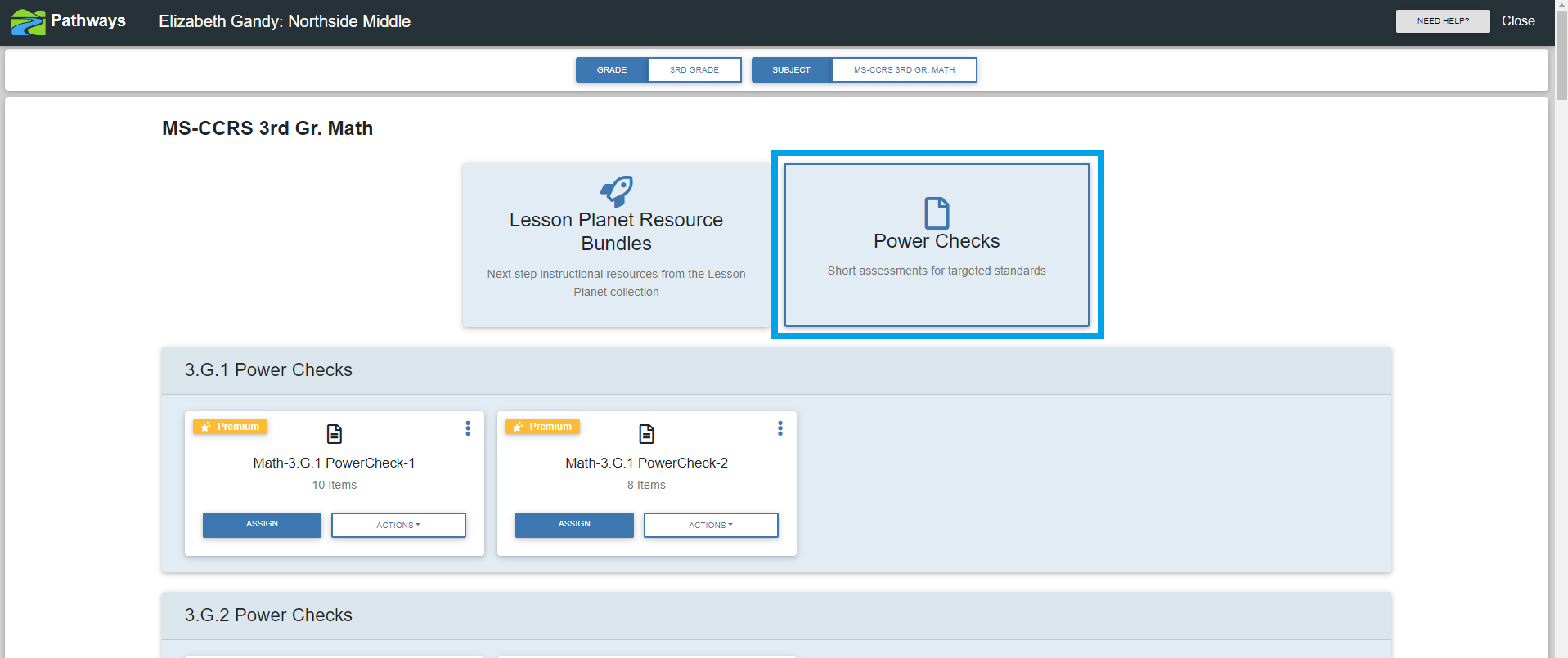Click the 3.G.1 Power Checks section header
Image resolution: width=1568 pixels, height=658 pixels.
[776, 370]
